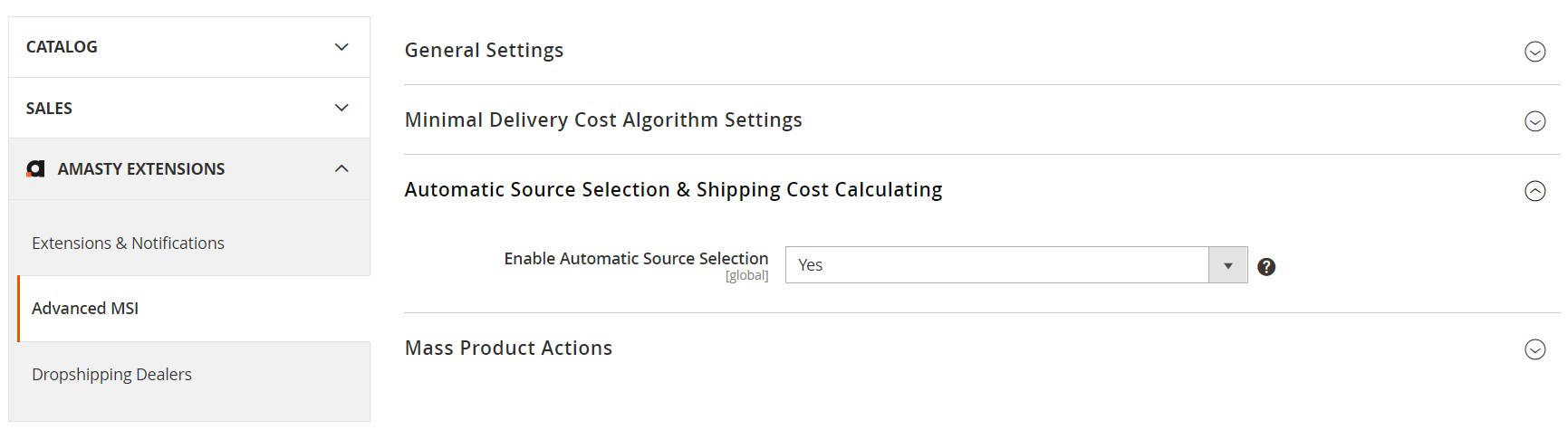Click the SALES sidebar label
The width and height of the screenshot is (1568, 430).
click(49, 109)
